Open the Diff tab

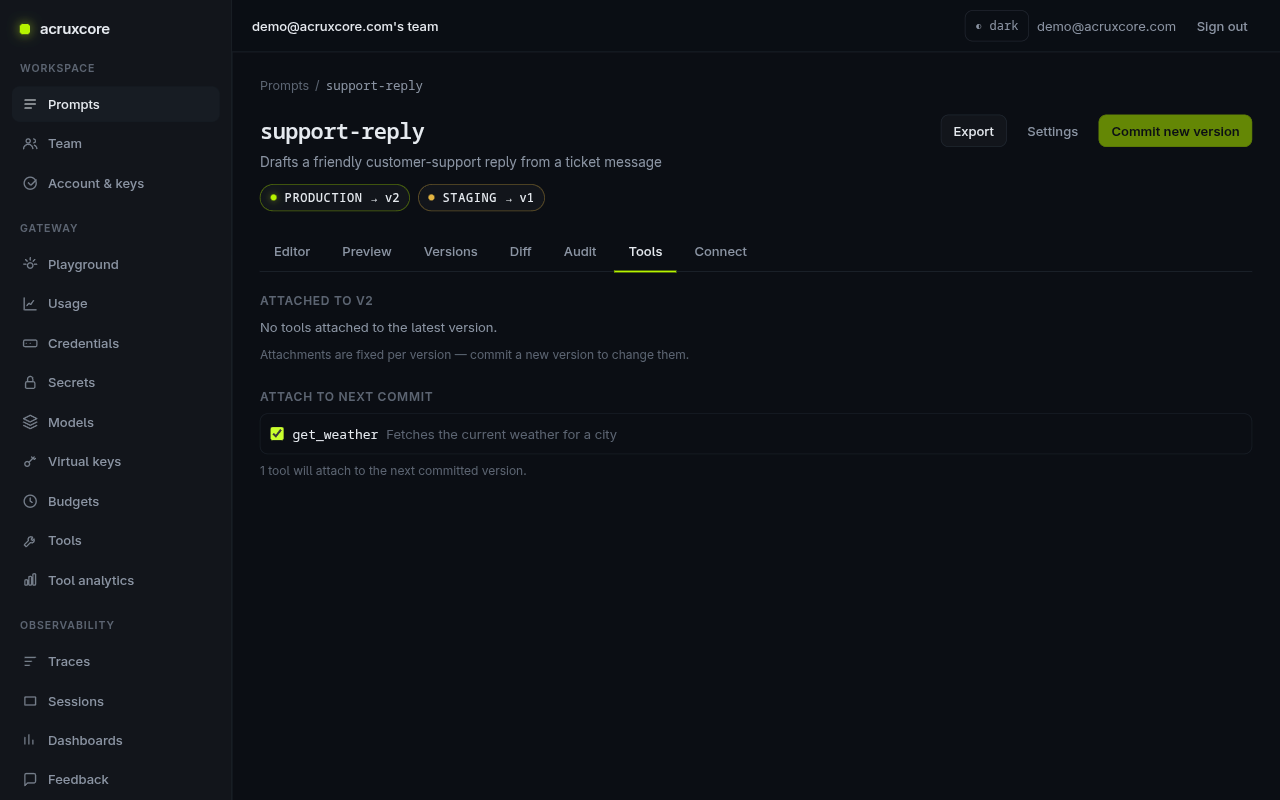pos(520,252)
